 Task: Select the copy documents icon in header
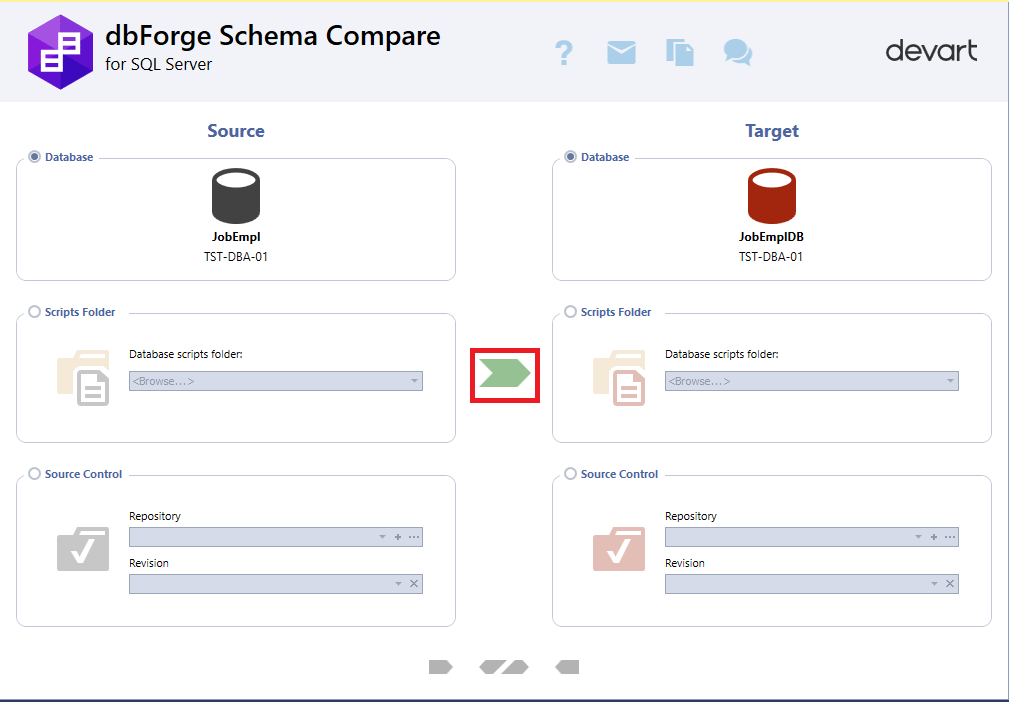click(679, 53)
